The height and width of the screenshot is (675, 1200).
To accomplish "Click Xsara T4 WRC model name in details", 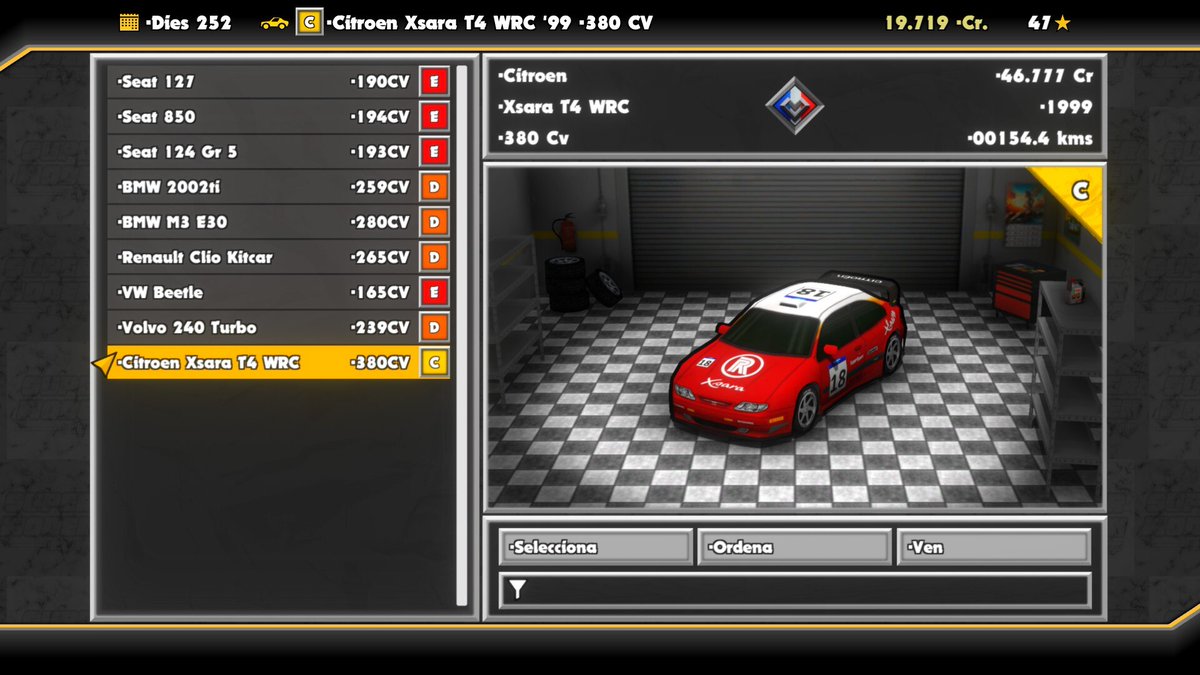I will point(563,107).
